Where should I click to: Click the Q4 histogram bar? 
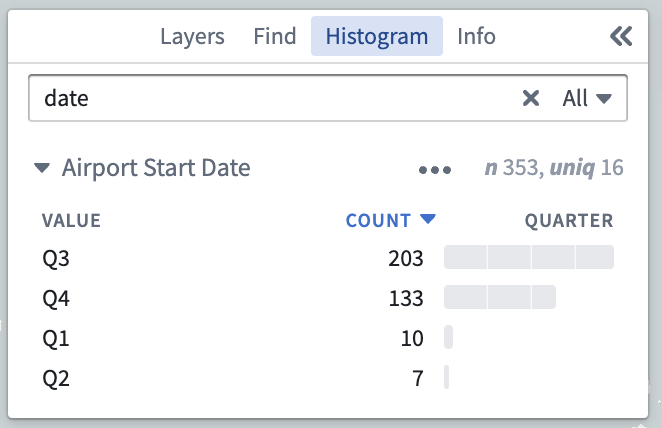(500, 297)
